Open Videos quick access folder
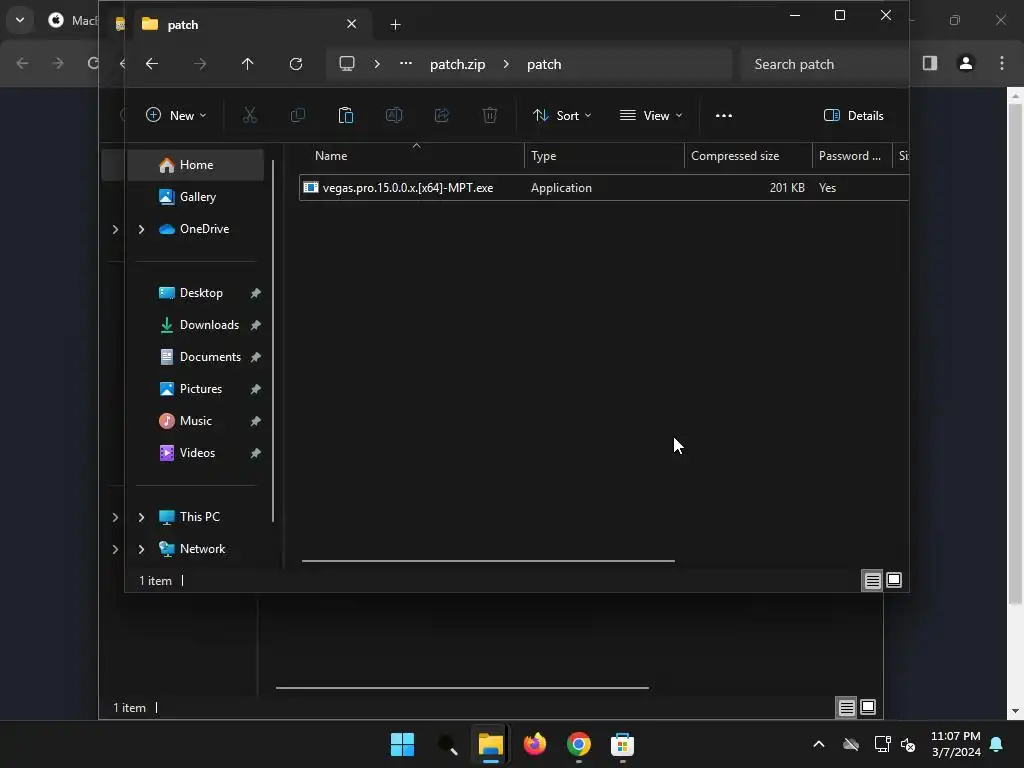Screen dimensions: 1024x768 pyautogui.click(x=195, y=453)
